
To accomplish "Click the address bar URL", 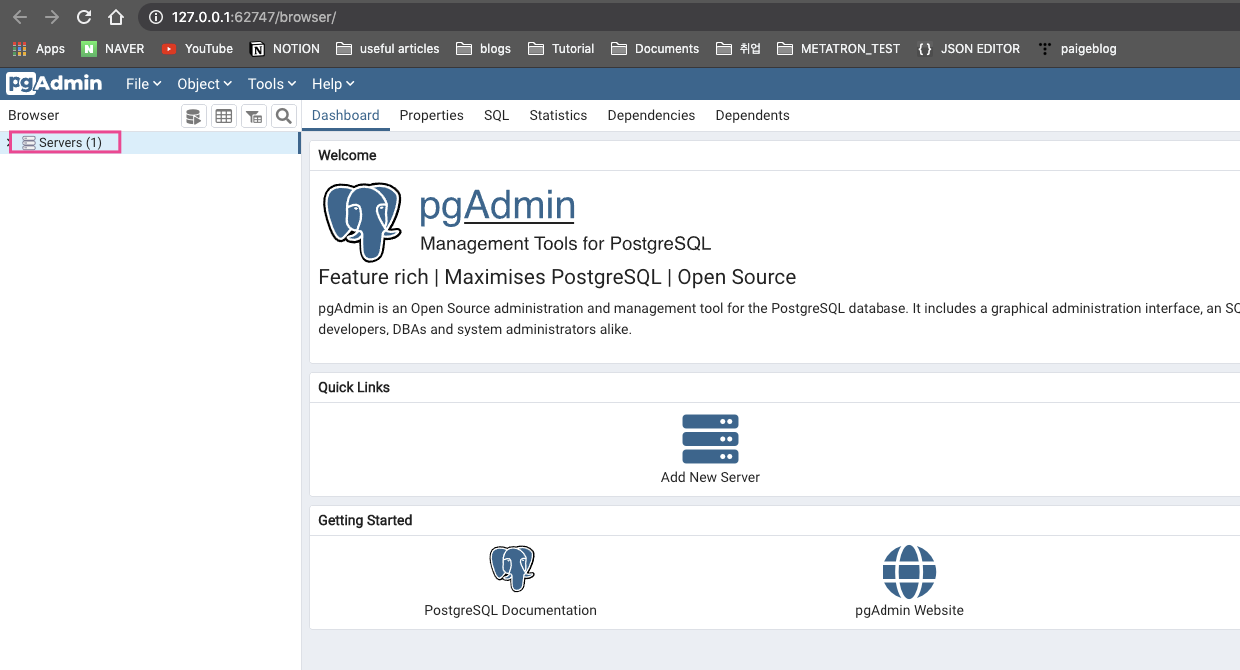I will (254, 17).
